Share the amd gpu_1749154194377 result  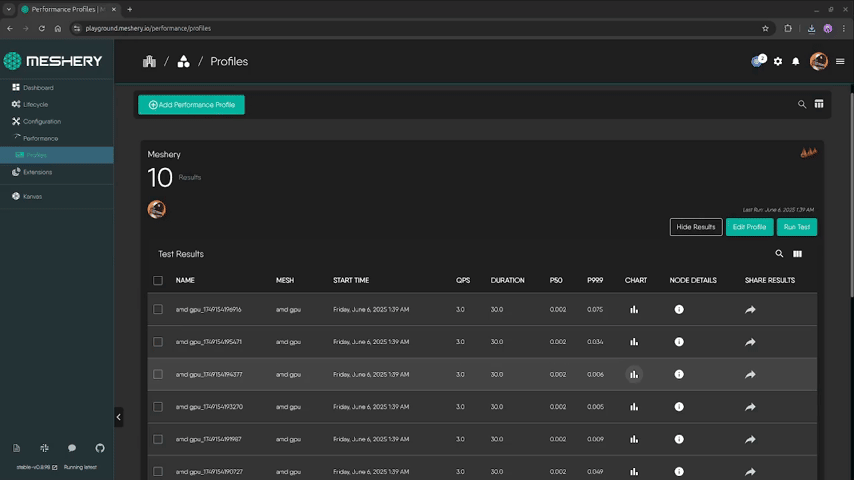tap(750, 375)
